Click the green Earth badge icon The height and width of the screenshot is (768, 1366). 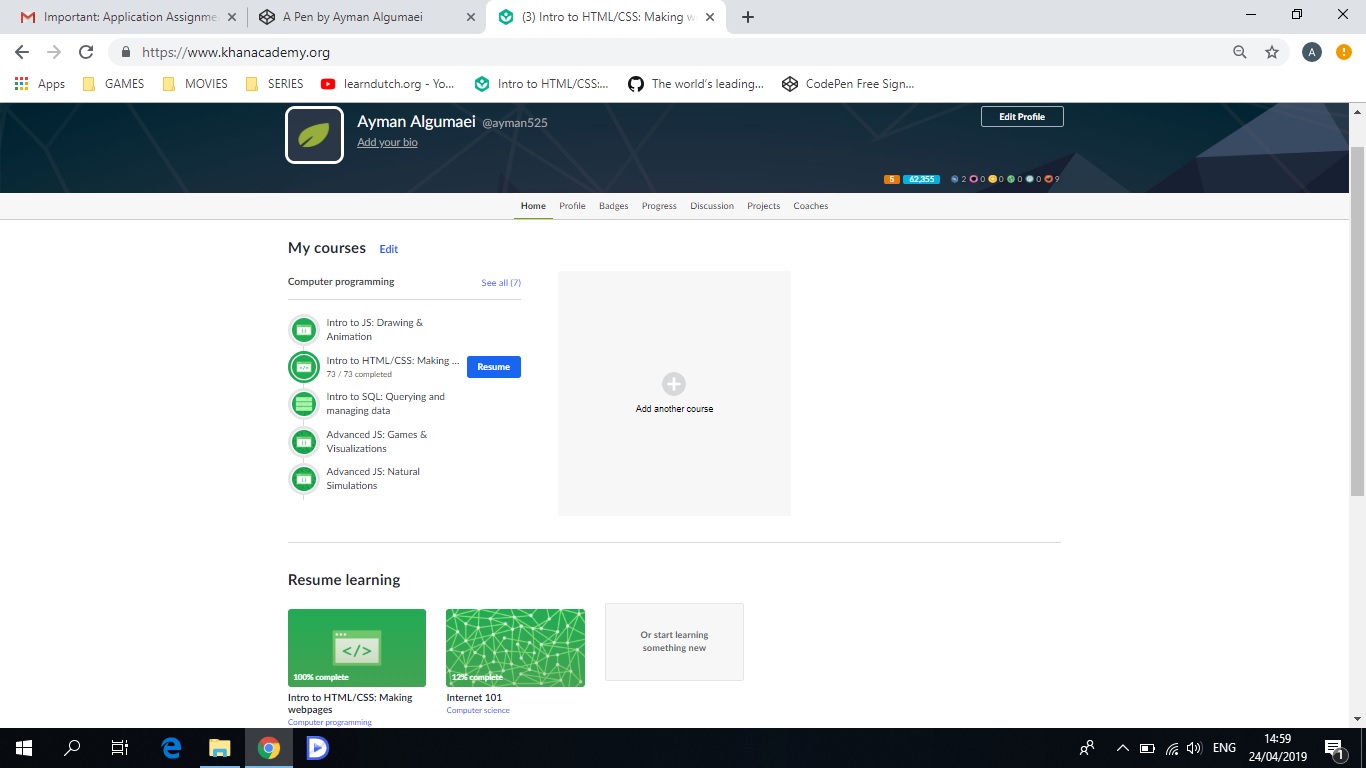pos(1011,179)
